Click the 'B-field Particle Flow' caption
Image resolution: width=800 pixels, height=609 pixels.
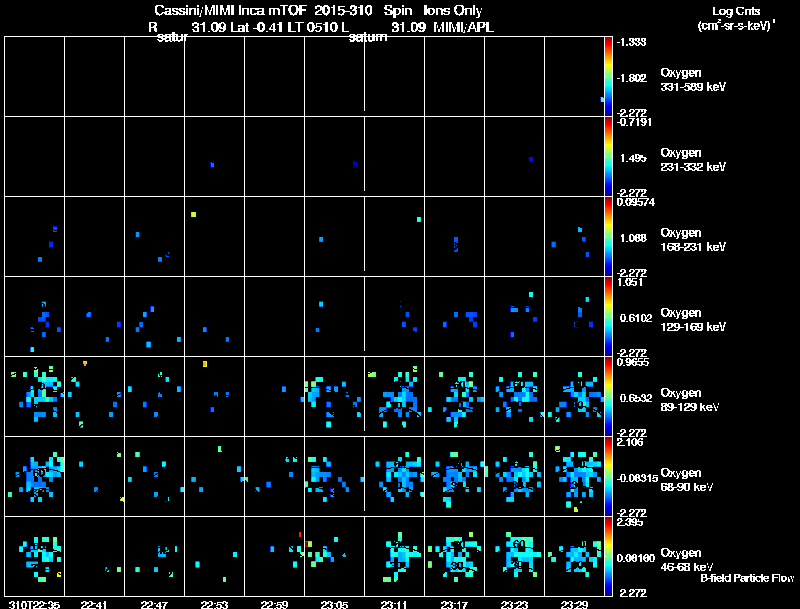pyautogui.click(x=747, y=578)
